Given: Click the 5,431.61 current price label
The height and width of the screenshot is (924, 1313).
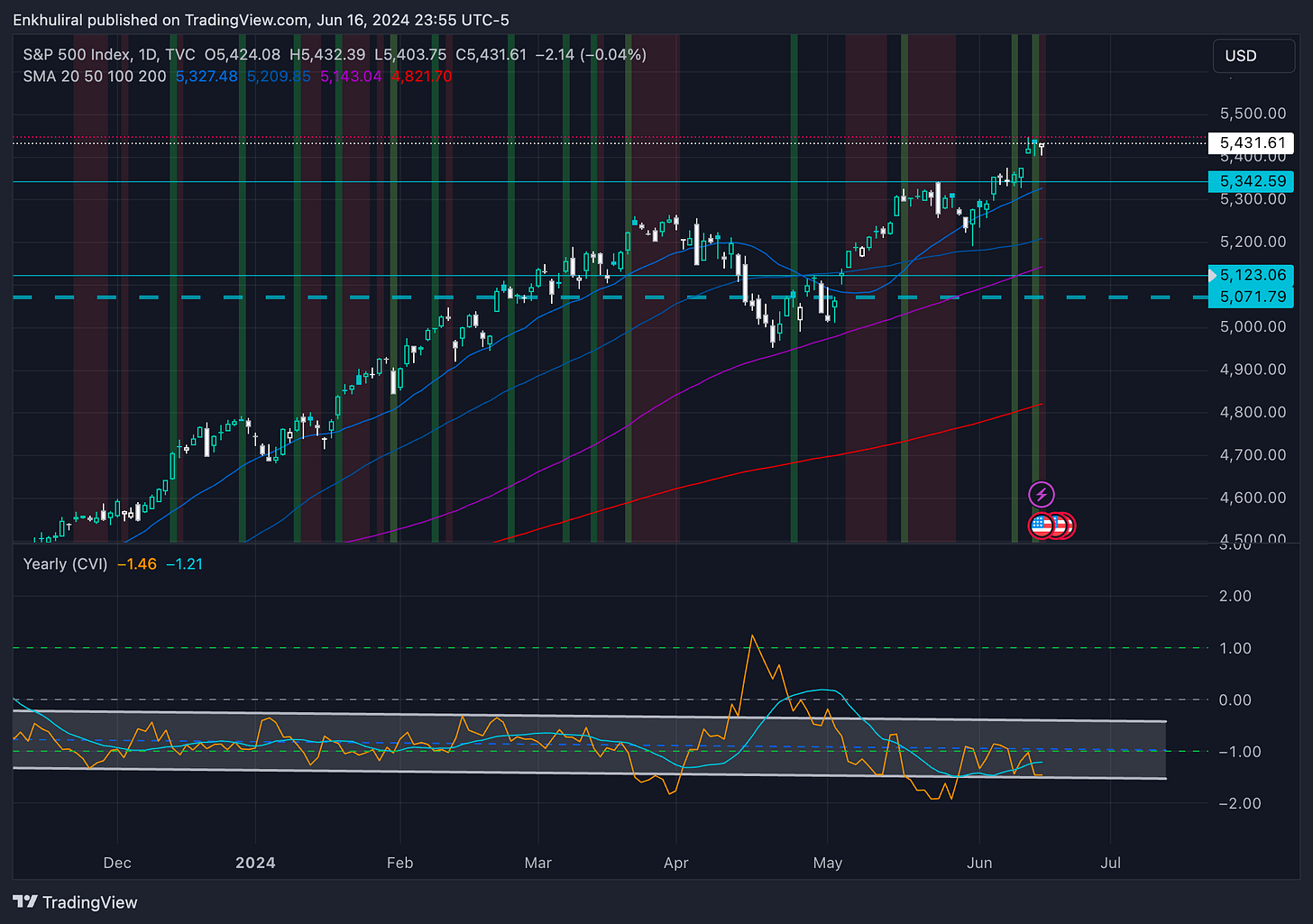Looking at the screenshot, I should tap(1253, 142).
